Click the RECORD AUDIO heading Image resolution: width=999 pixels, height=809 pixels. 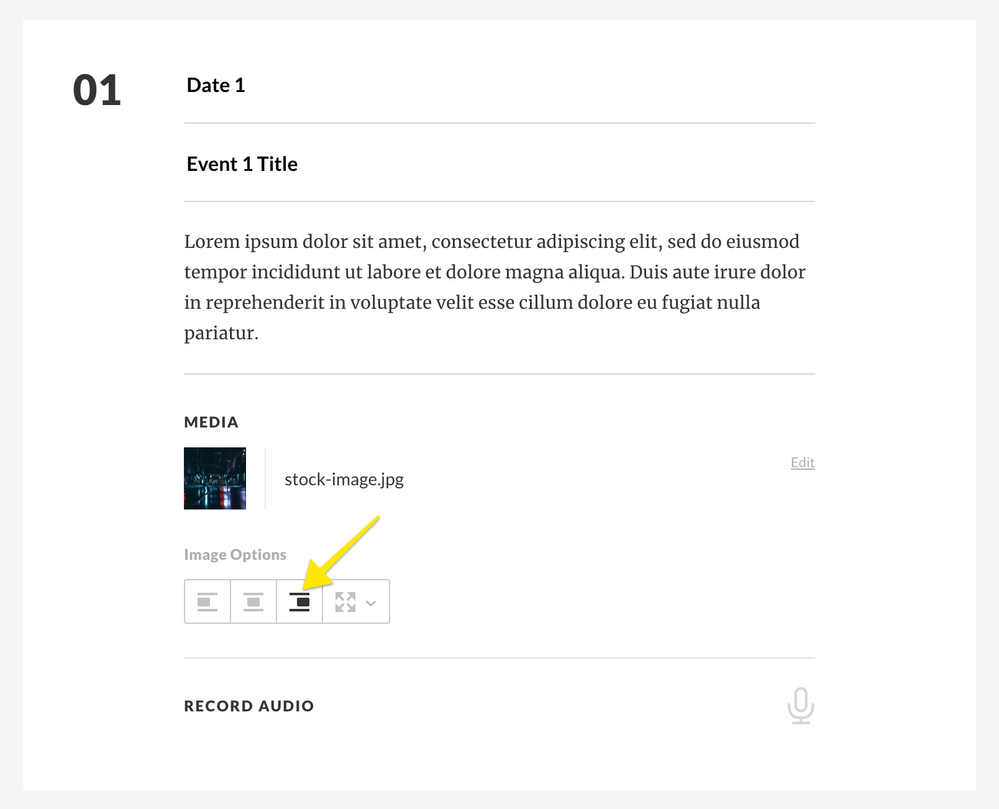tap(249, 706)
